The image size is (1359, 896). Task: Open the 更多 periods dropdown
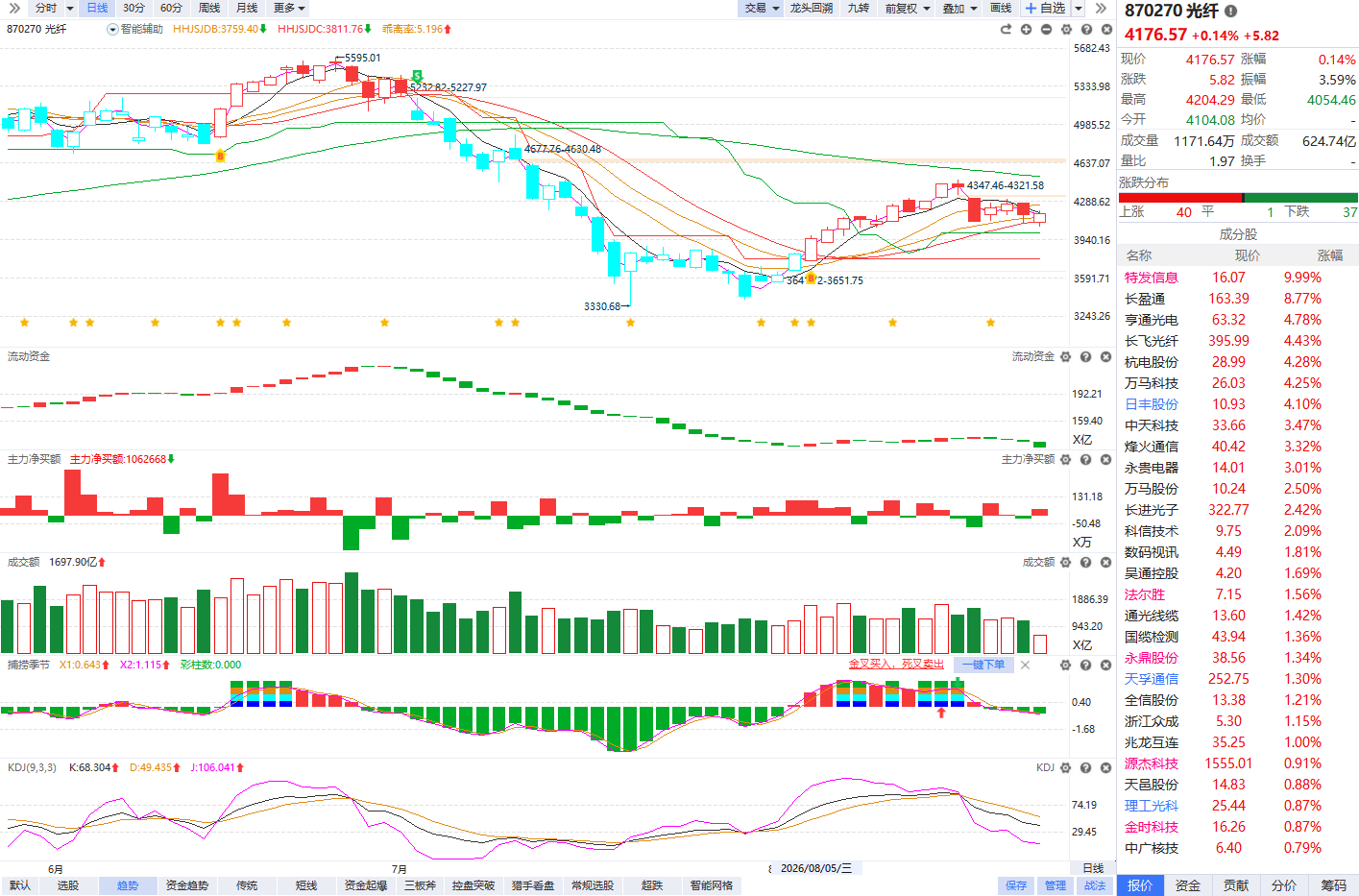289,8
